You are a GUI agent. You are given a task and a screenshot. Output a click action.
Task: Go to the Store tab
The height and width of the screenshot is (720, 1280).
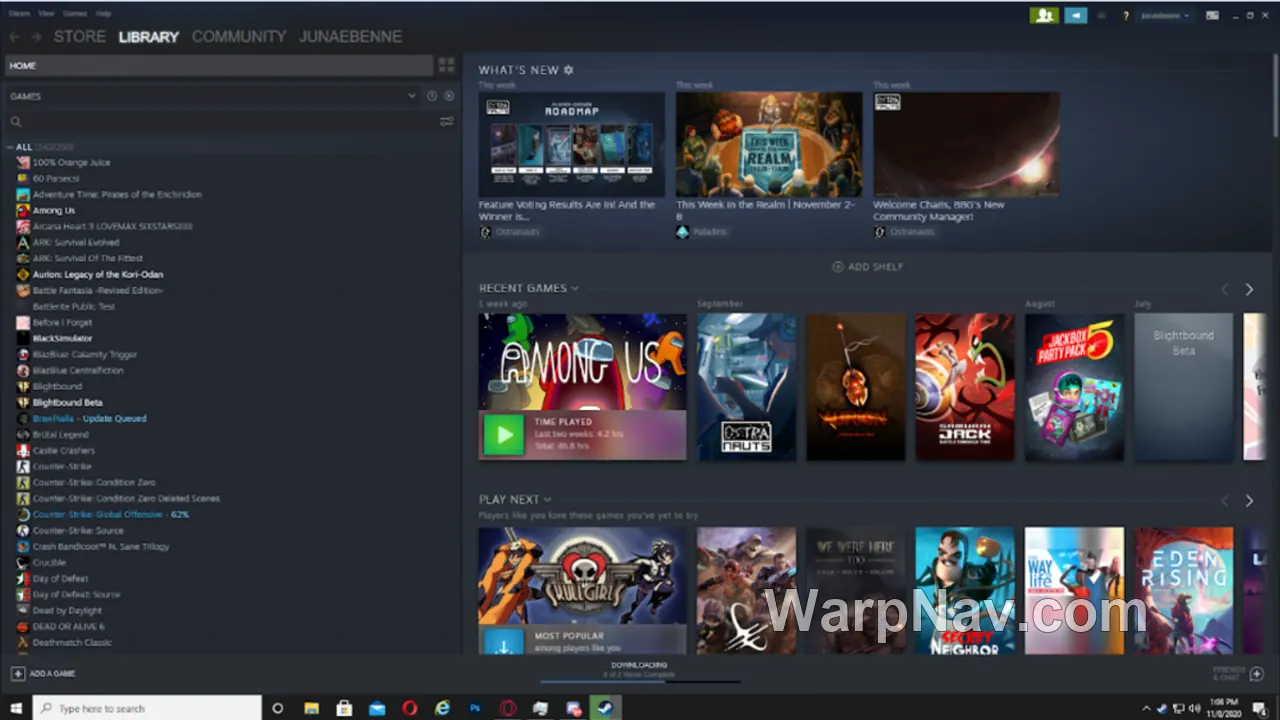coord(80,36)
